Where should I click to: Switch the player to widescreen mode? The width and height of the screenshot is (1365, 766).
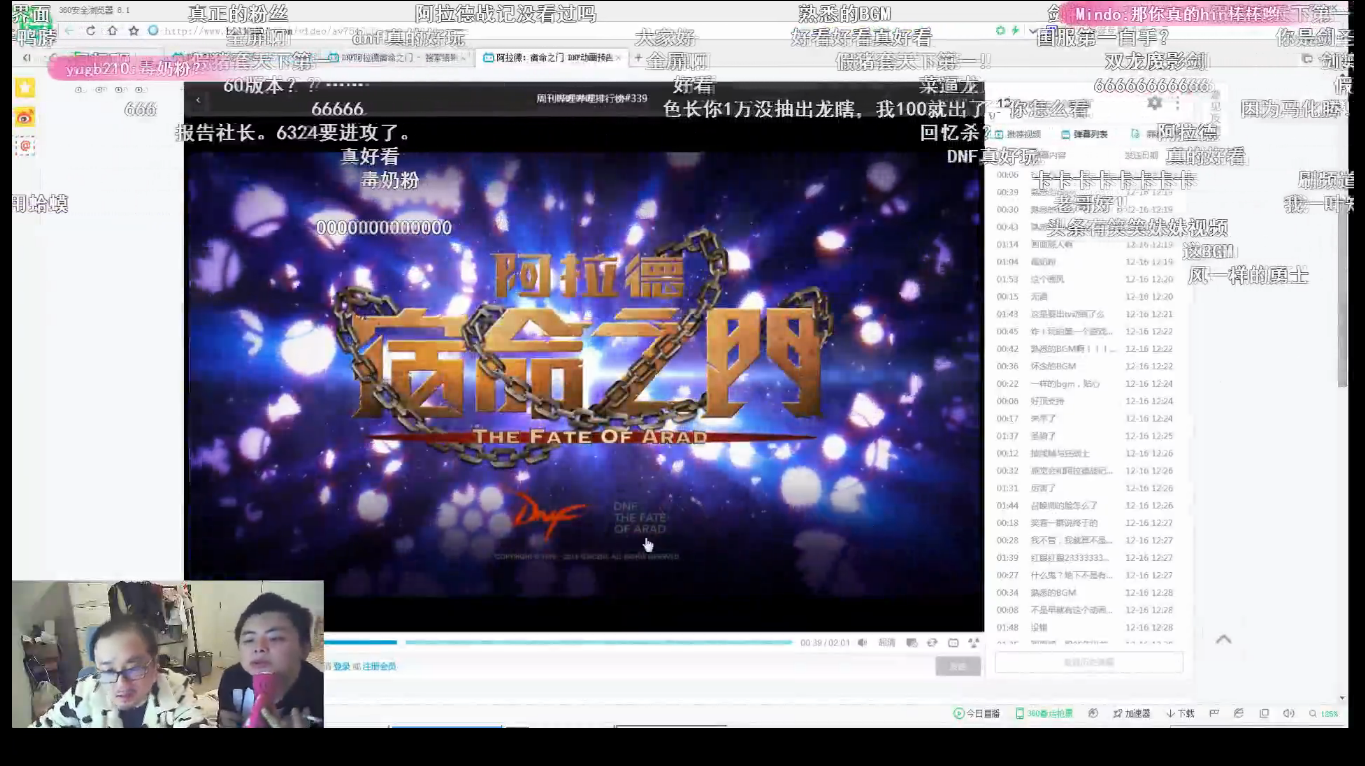point(953,642)
